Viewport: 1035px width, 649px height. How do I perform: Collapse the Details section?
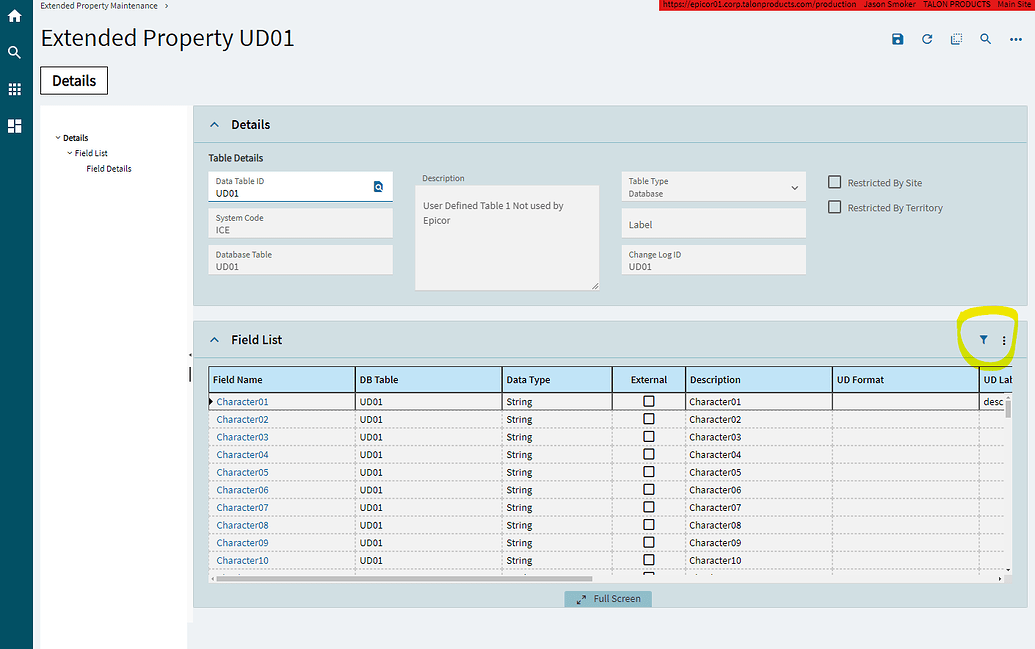[214, 124]
